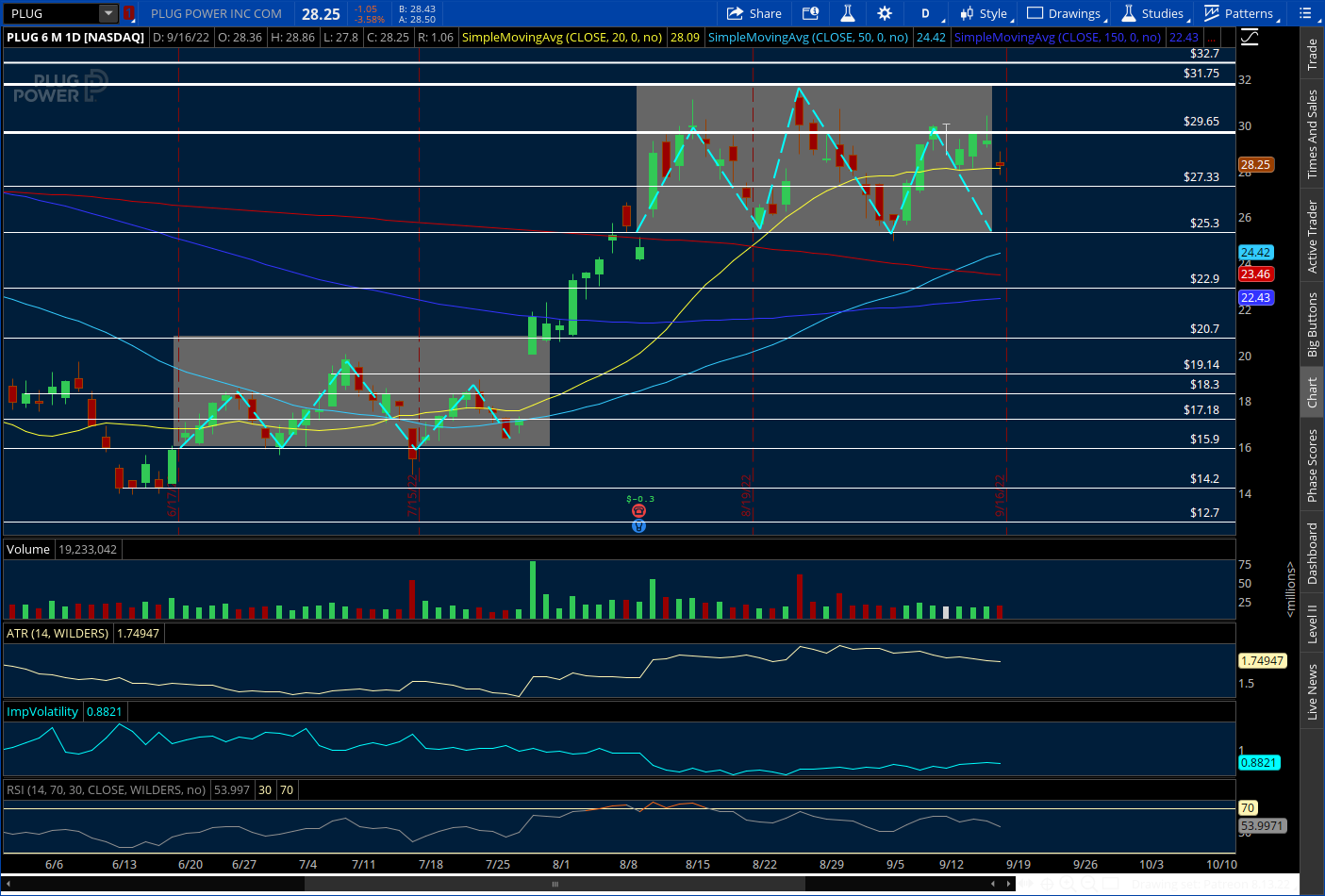
Task: Open the Big Buttons sidebar tab
Action: pos(1312,324)
